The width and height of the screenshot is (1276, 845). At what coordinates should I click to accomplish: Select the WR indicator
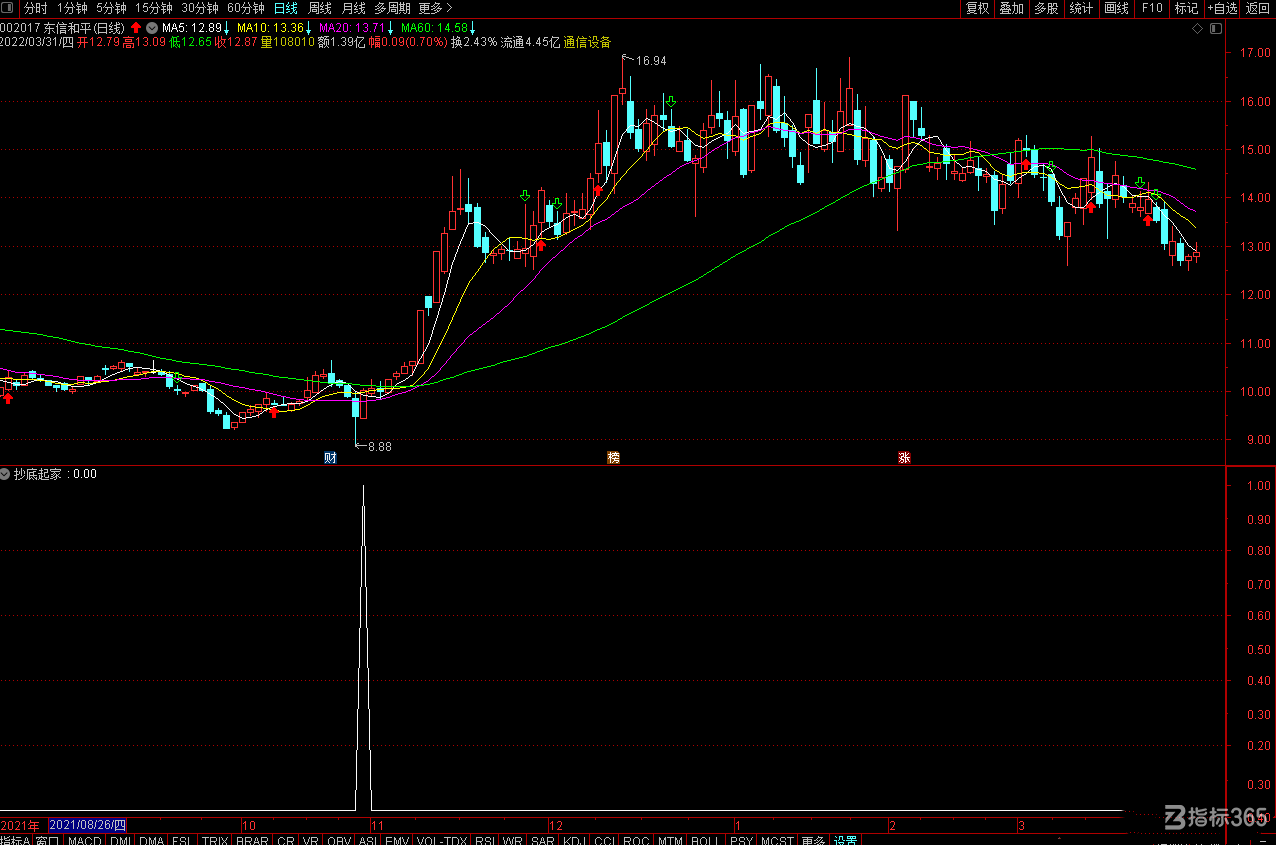[x=513, y=840]
